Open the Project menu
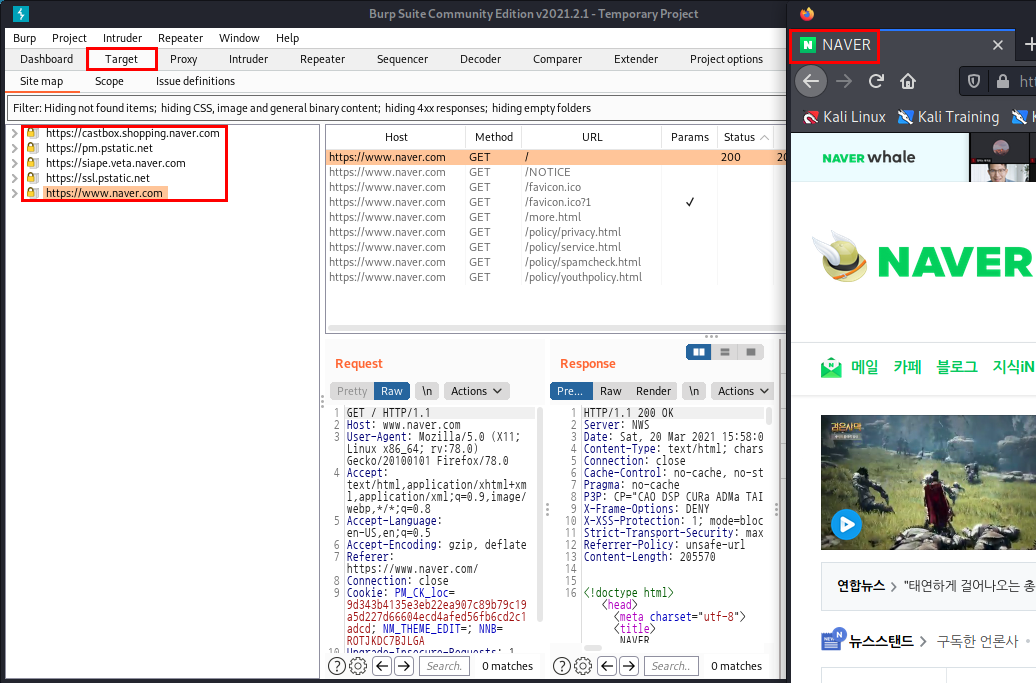This screenshot has height=683, width=1036. (x=69, y=38)
